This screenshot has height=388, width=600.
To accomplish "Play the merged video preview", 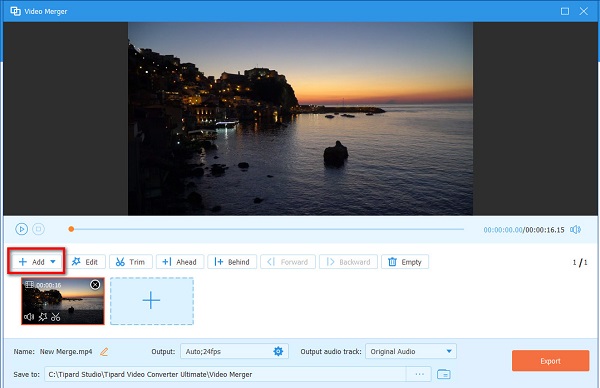I will coord(21,229).
